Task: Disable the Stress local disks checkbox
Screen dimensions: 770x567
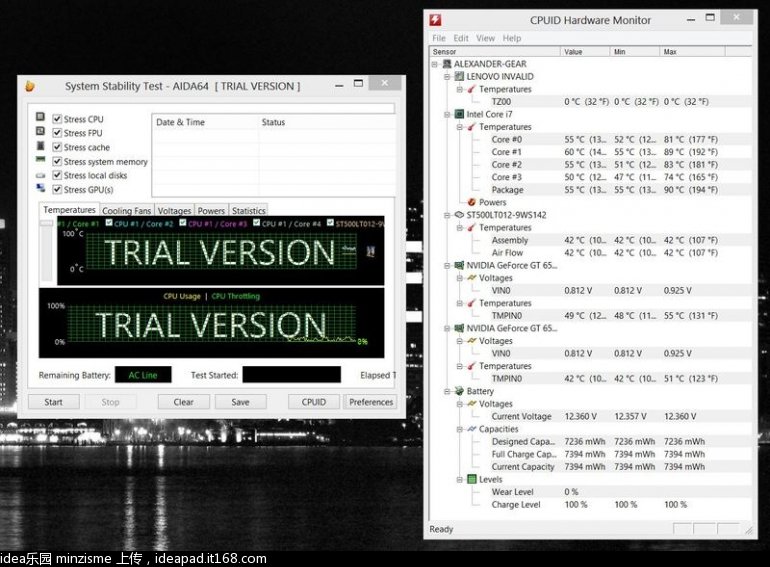Action: click(x=57, y=175)
